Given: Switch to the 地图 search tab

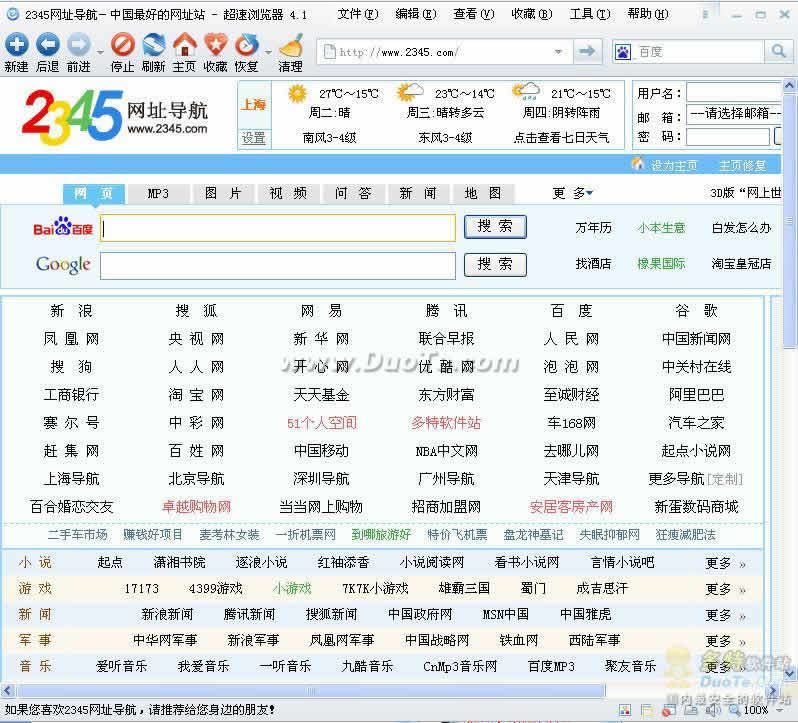Looking at the screenshot, I should pos(483,193).
